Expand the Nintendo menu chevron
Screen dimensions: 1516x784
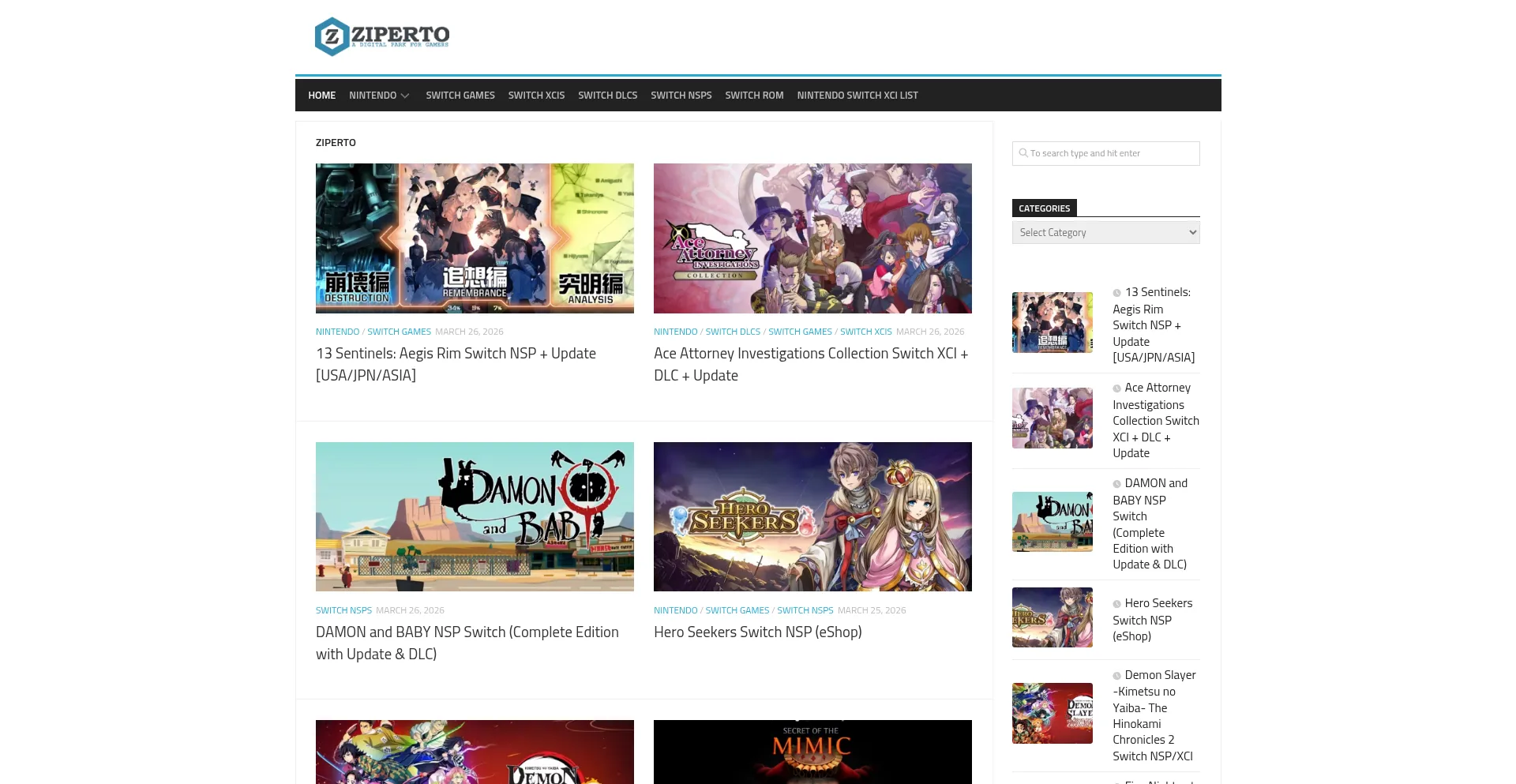coord(405,96)
